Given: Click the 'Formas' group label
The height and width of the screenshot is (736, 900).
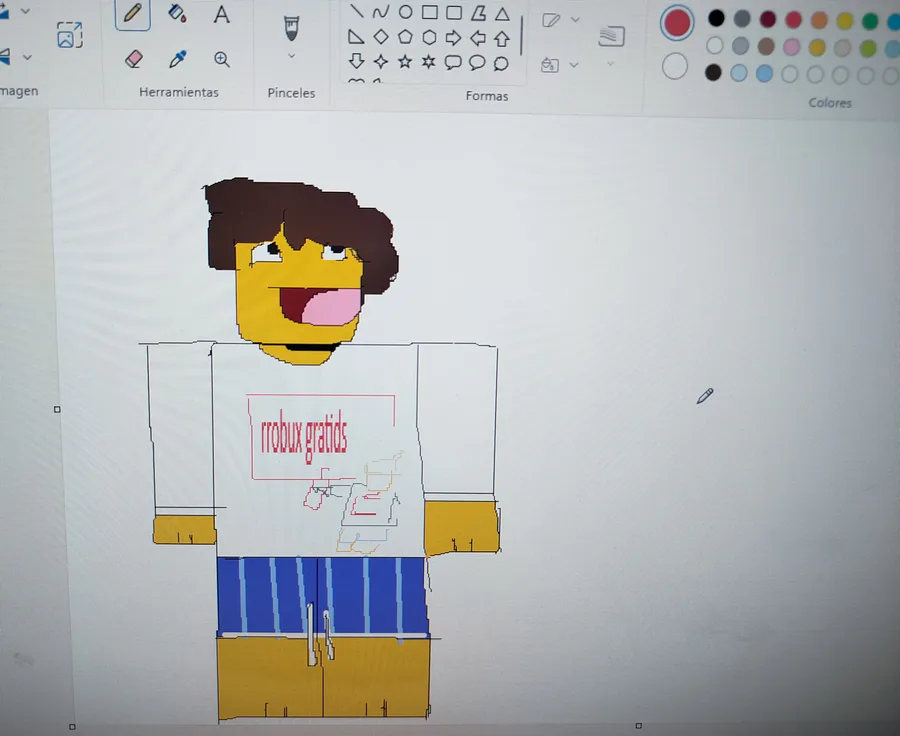Looking at the screenshot, I should 487,96.
